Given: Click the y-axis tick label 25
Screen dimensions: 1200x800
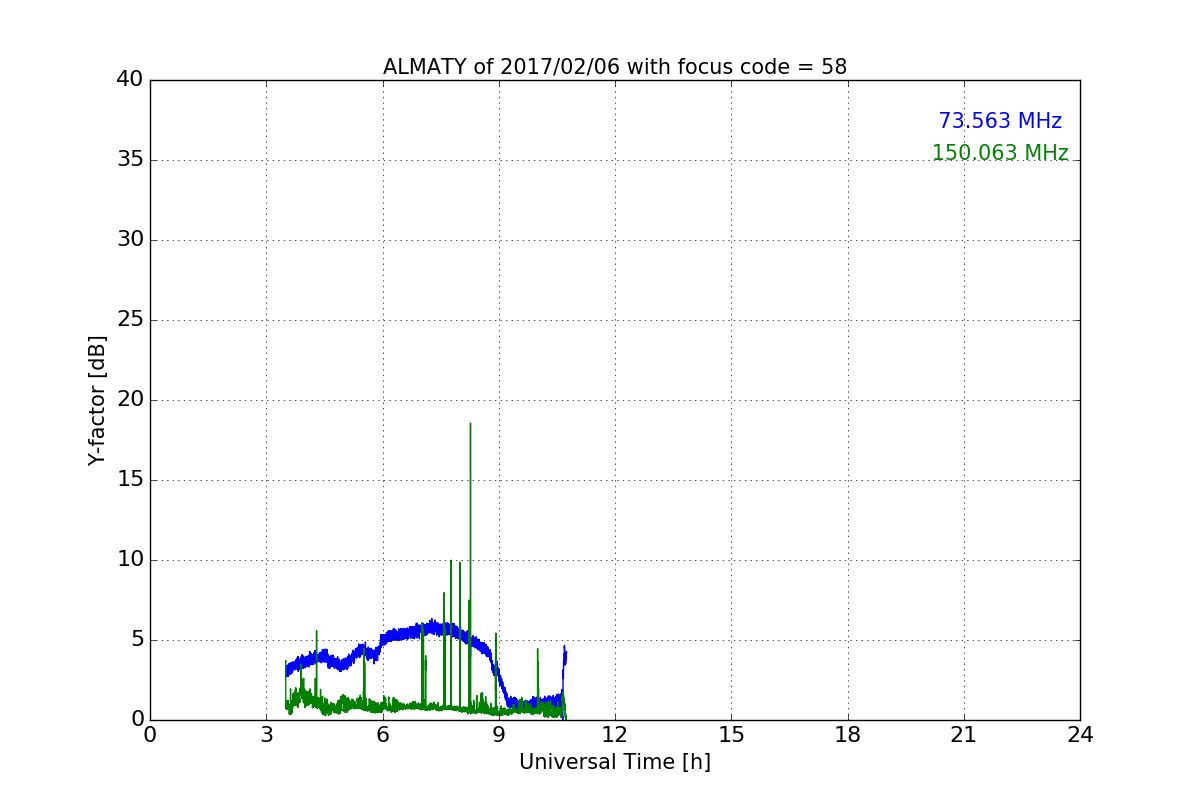Looking at the screenshot, I should (130, 320).
